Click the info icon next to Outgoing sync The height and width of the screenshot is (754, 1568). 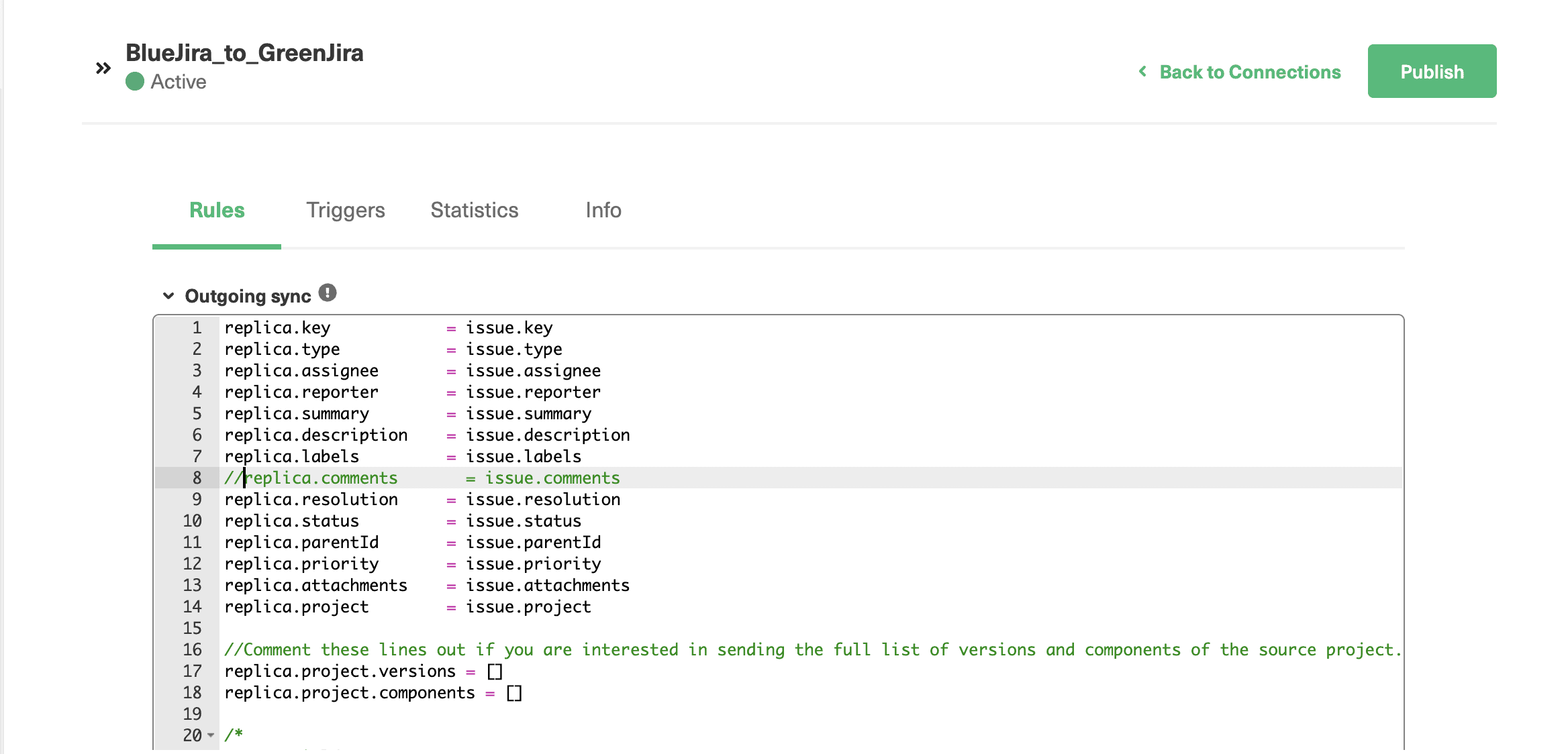click(x=327, y=291)
